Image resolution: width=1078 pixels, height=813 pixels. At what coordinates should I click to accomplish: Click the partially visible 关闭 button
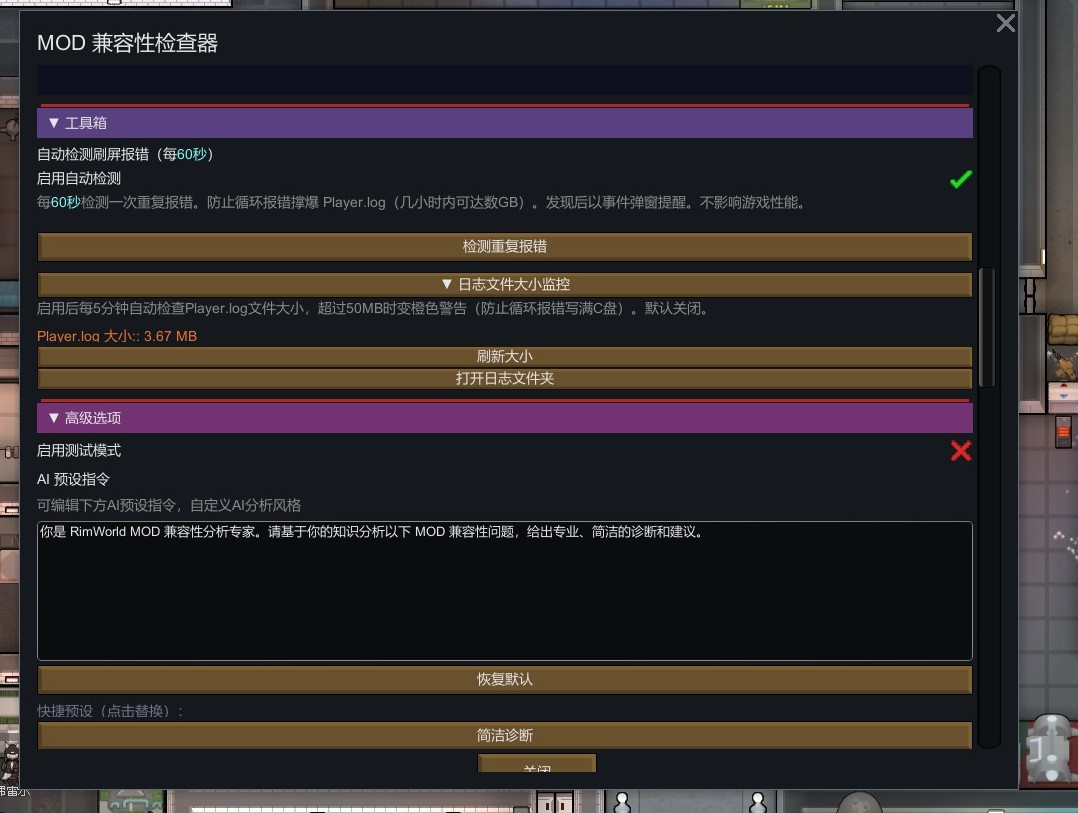[537, 764]
